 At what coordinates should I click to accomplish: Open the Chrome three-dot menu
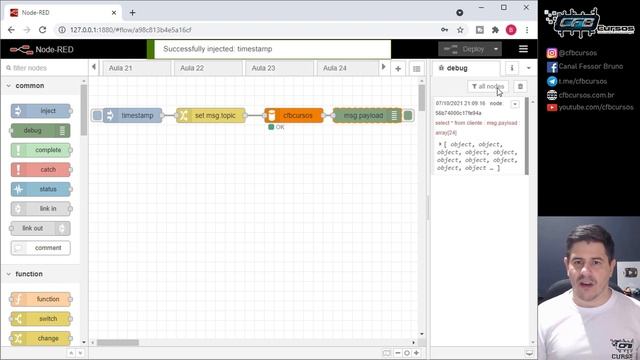527,30
